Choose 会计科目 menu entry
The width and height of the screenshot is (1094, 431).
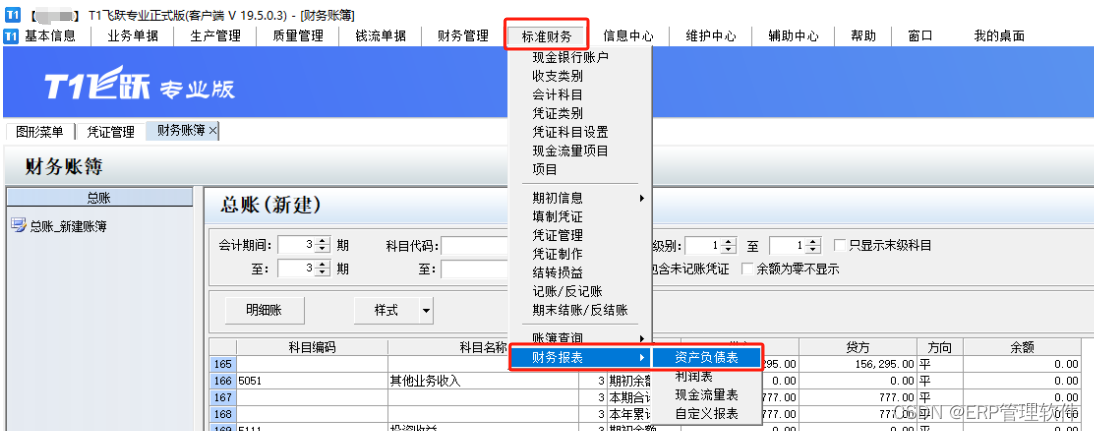tap(557, 95)
